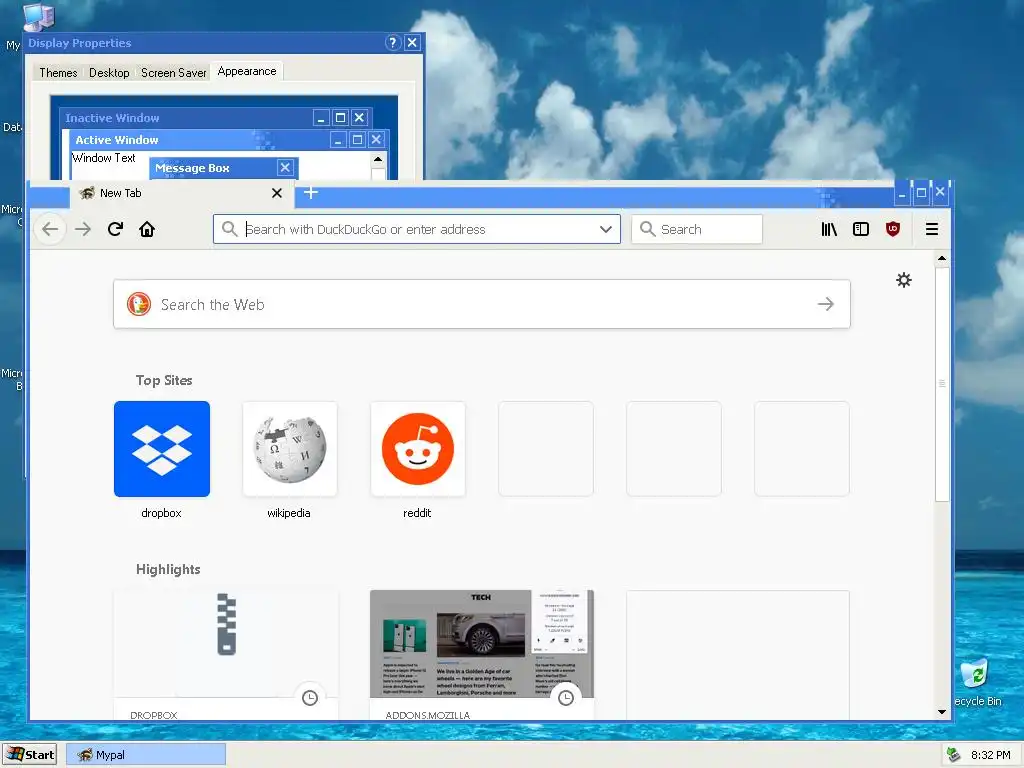Select the New Tab browser tab
Image resolution: width=1024 pixels, height=768 pixels.
(x=182, y=193)
